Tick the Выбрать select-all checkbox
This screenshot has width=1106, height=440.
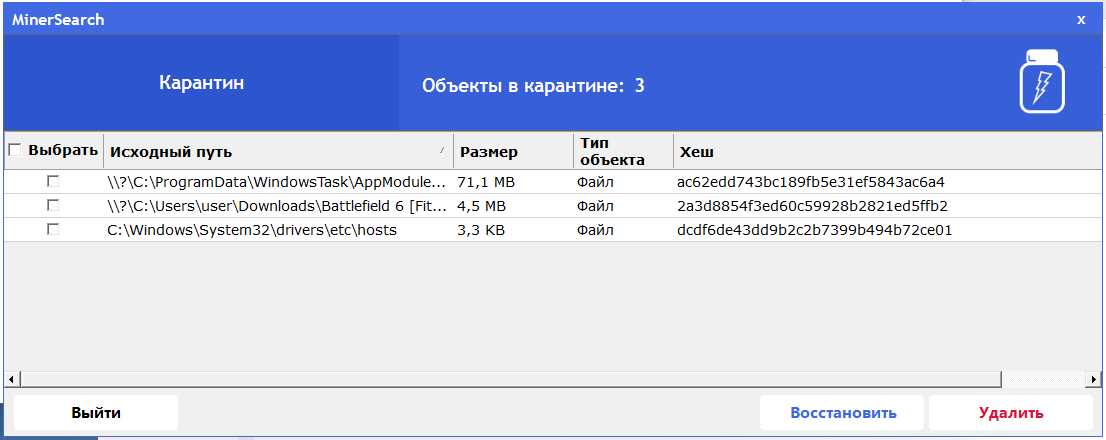point(15,150)
